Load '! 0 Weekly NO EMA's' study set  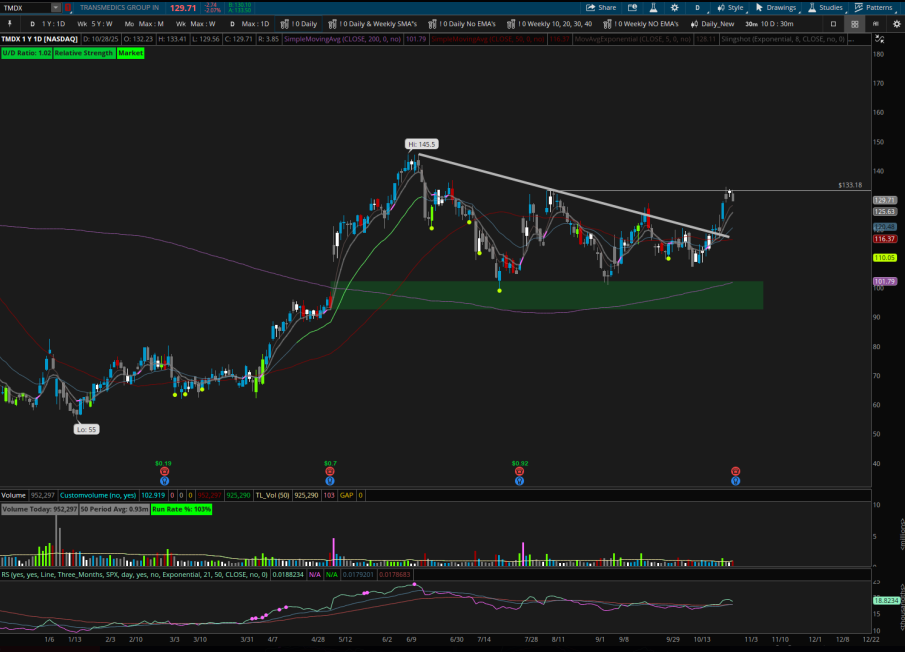pyautogui.click(x=641, y=24)
